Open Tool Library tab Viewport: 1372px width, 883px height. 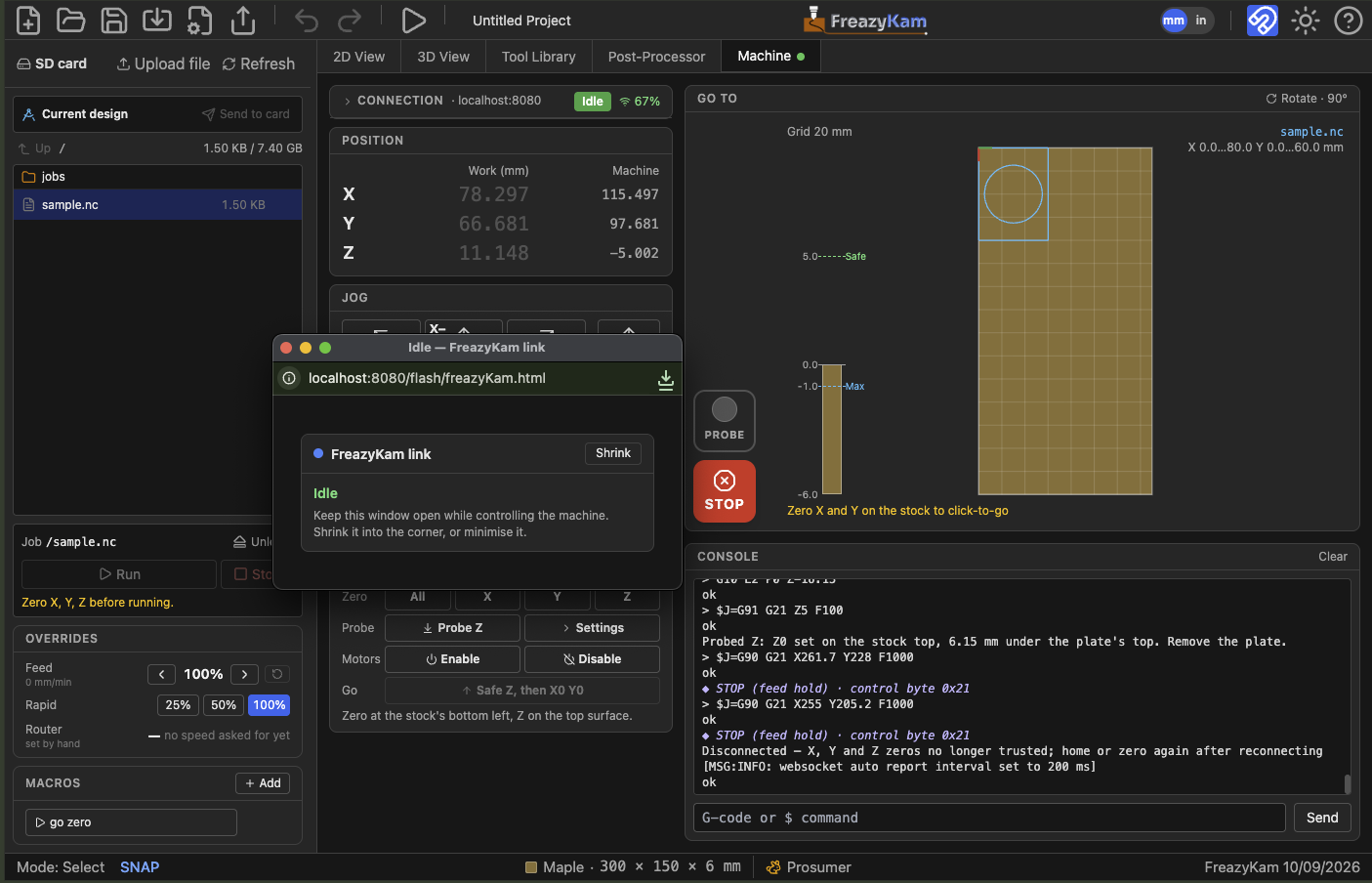tap(539, 57)
